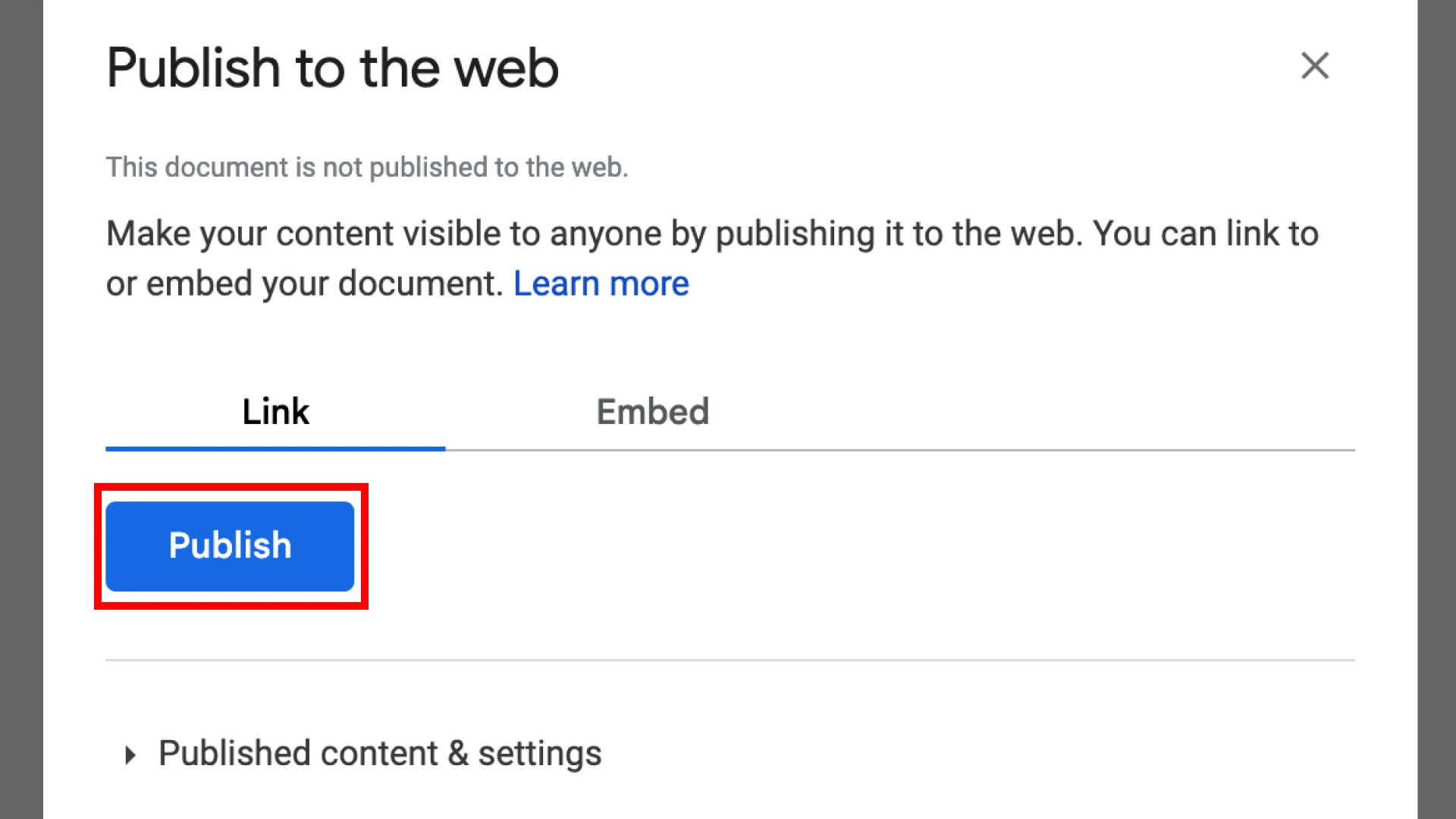Click the 'not published to the web' status text
Screen dimensions: 1456x819
tap(367, 168)
